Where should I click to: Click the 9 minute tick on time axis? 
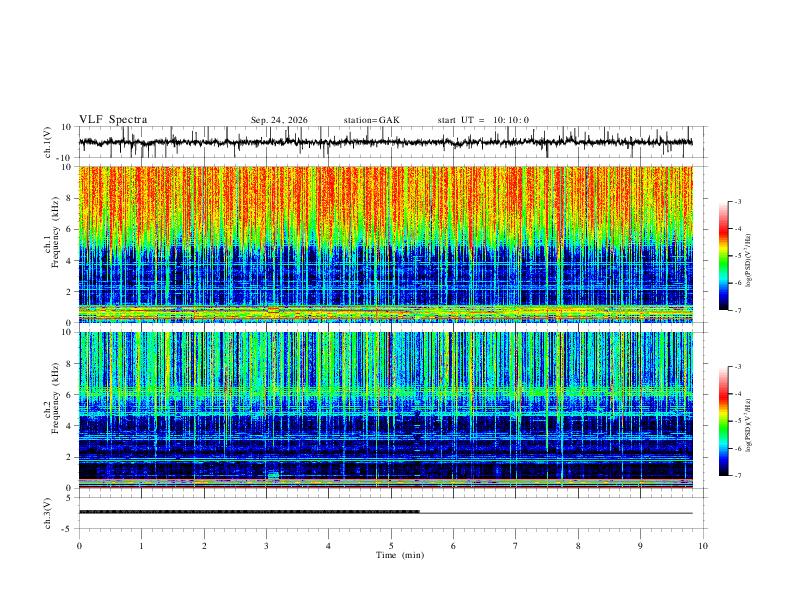(640, 546)
